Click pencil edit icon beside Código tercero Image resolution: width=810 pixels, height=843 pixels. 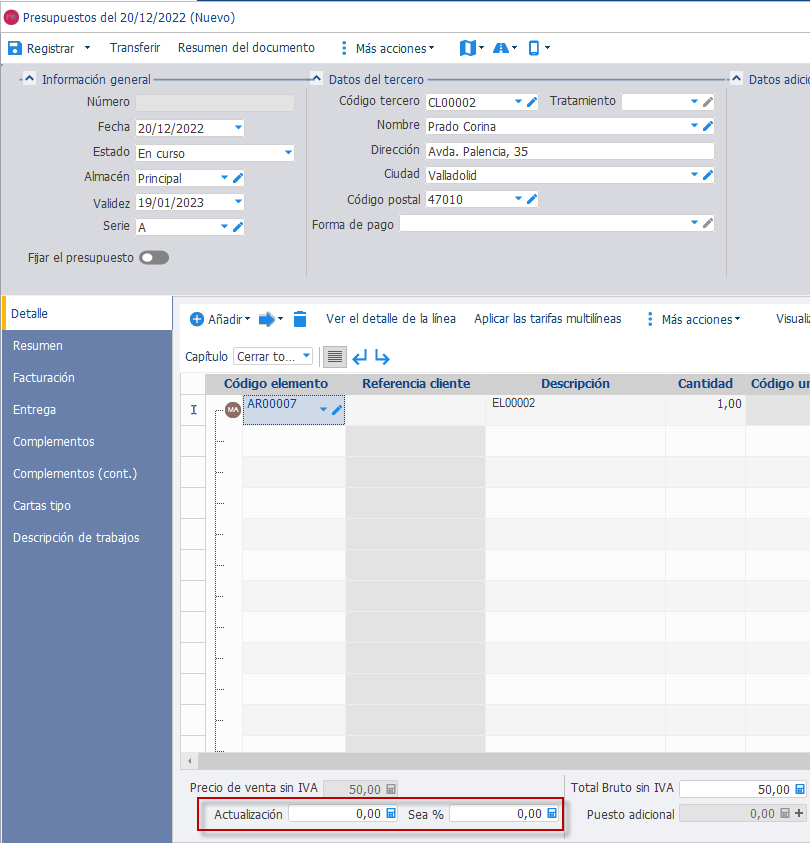[x=532, y=102]
